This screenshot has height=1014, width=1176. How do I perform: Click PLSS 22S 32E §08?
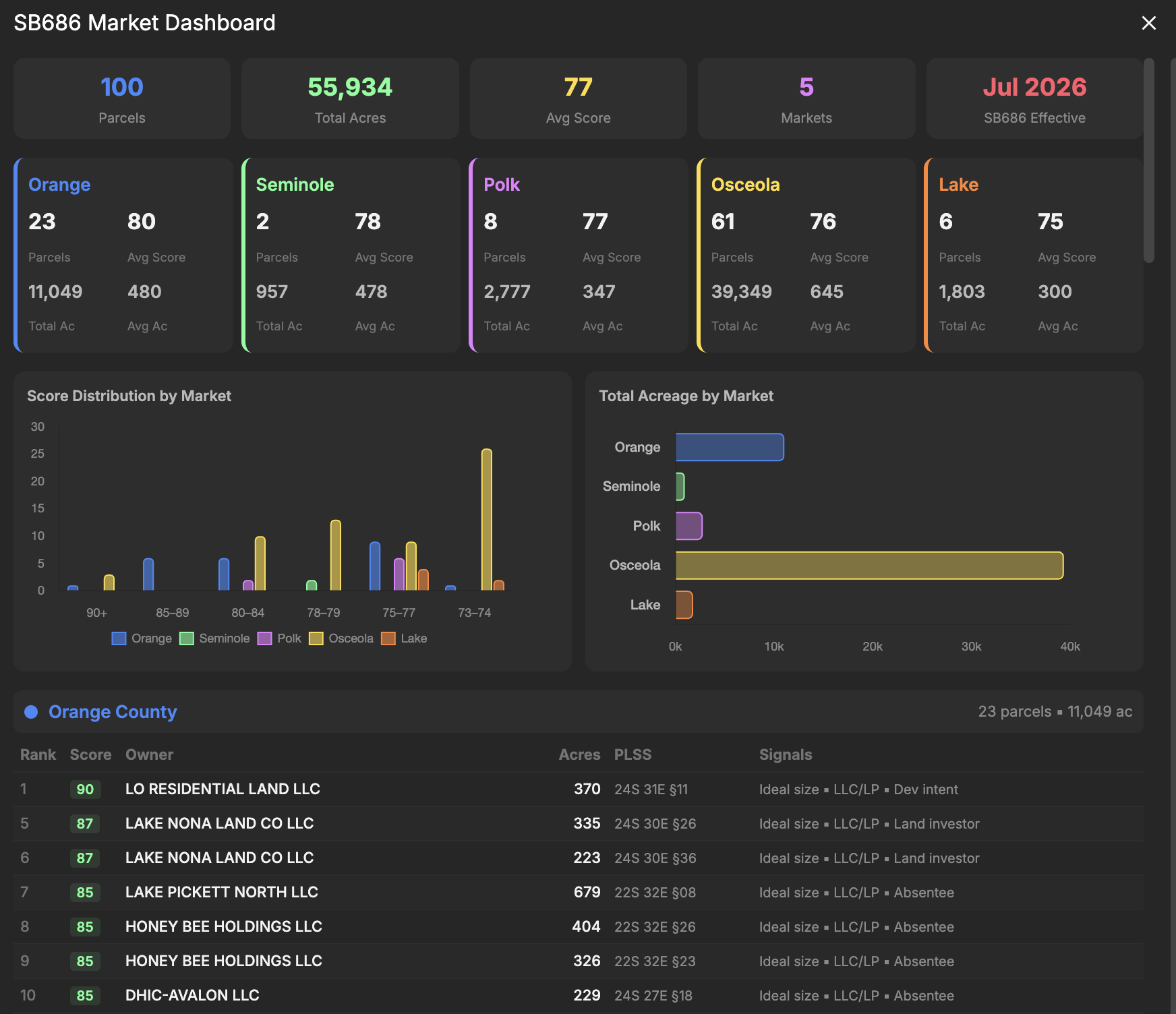[655, 893]
